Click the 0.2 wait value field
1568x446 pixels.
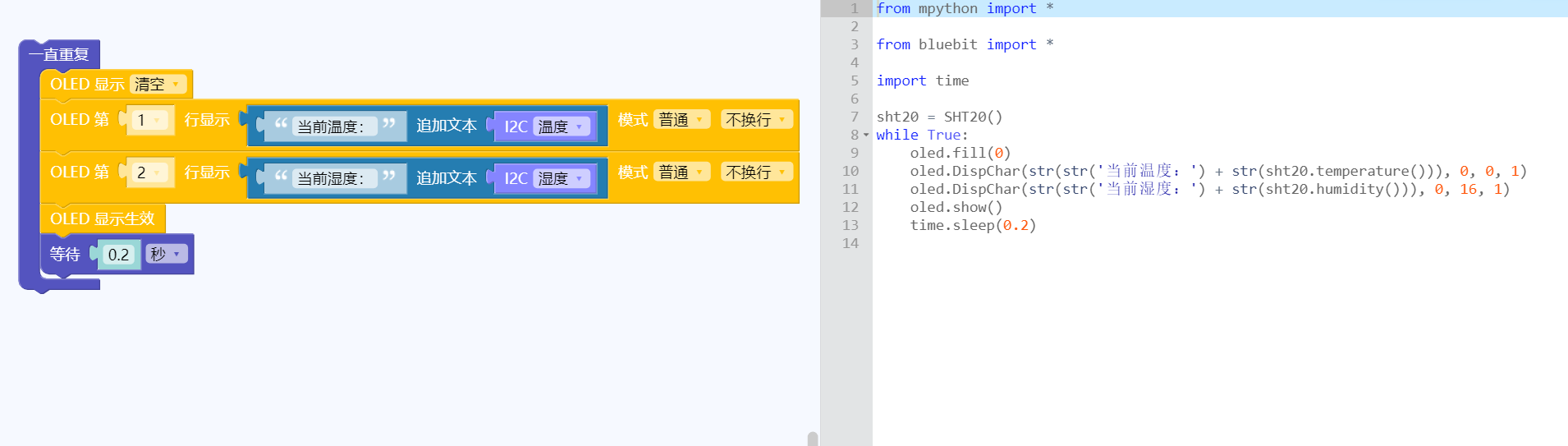tap(119, 255)
